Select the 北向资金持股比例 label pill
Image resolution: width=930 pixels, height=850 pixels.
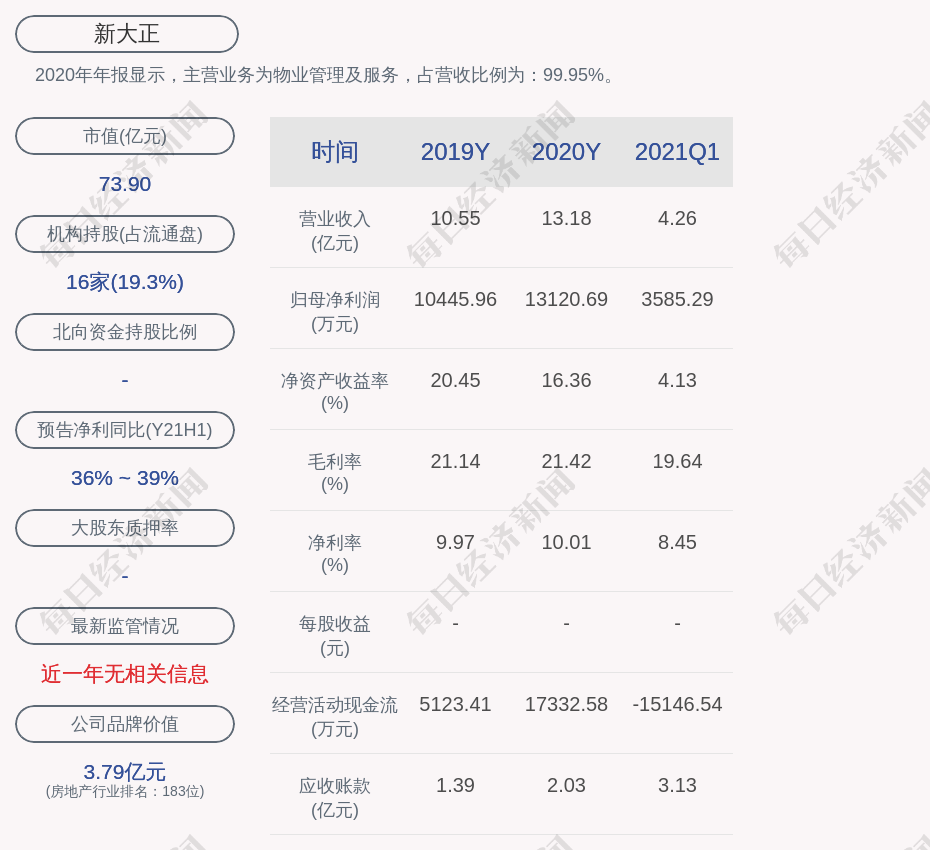[x=125, y=332]
